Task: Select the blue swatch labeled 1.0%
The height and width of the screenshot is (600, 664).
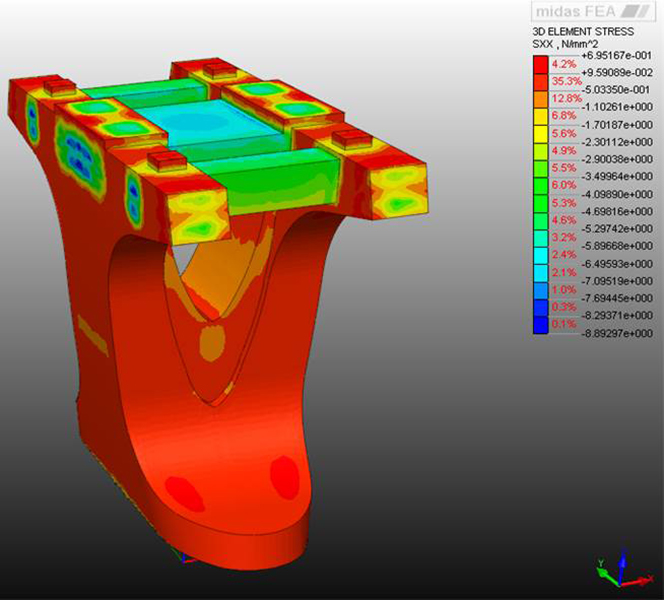Action: click(541, 290)
